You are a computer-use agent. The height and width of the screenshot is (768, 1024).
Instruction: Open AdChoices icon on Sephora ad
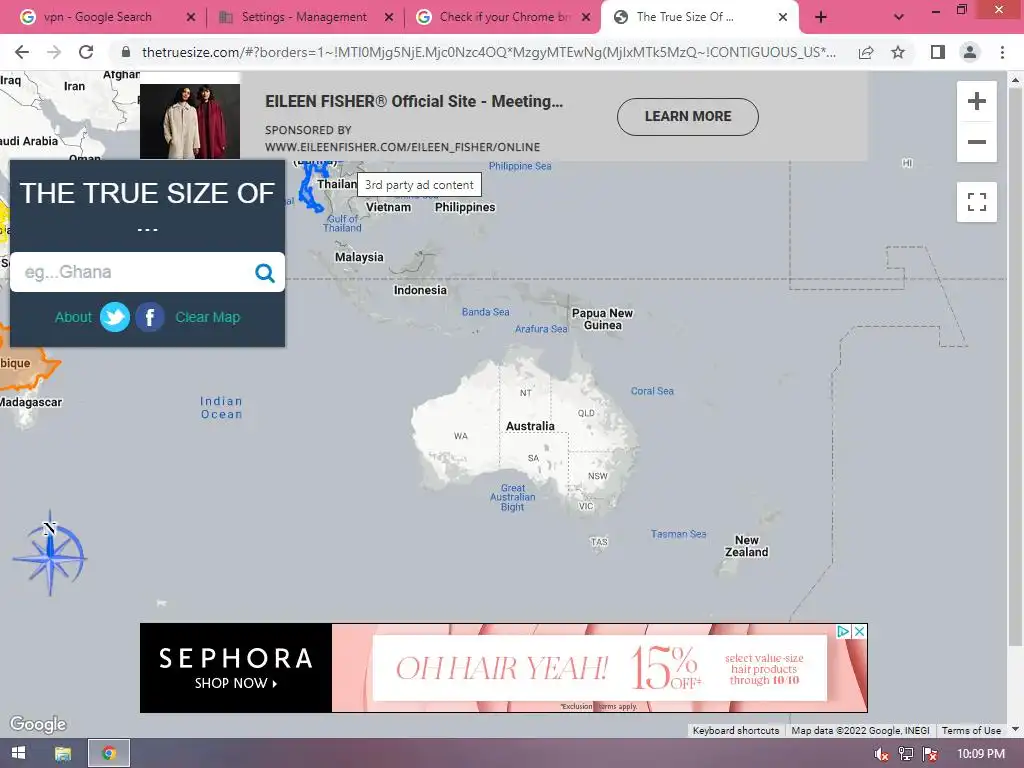pyautogui.click(x=844, y=632)
